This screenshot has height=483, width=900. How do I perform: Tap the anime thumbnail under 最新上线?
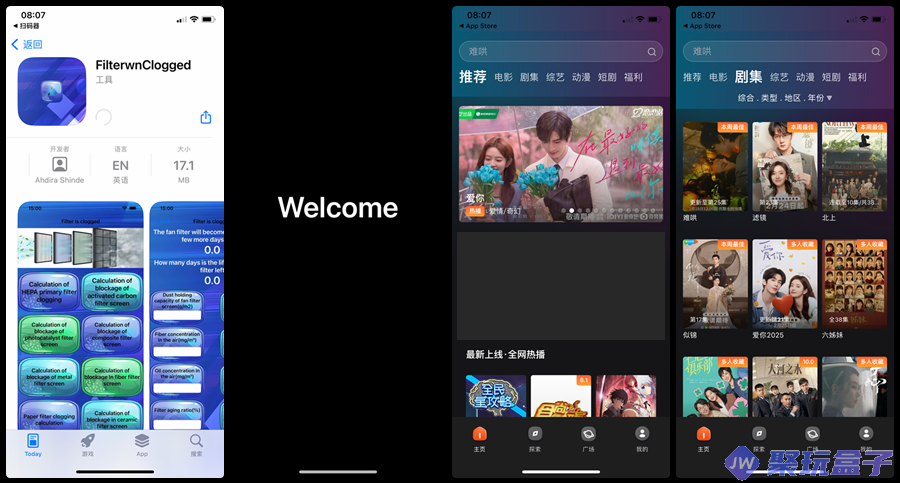pyautogui.click(x=626, y=396)
